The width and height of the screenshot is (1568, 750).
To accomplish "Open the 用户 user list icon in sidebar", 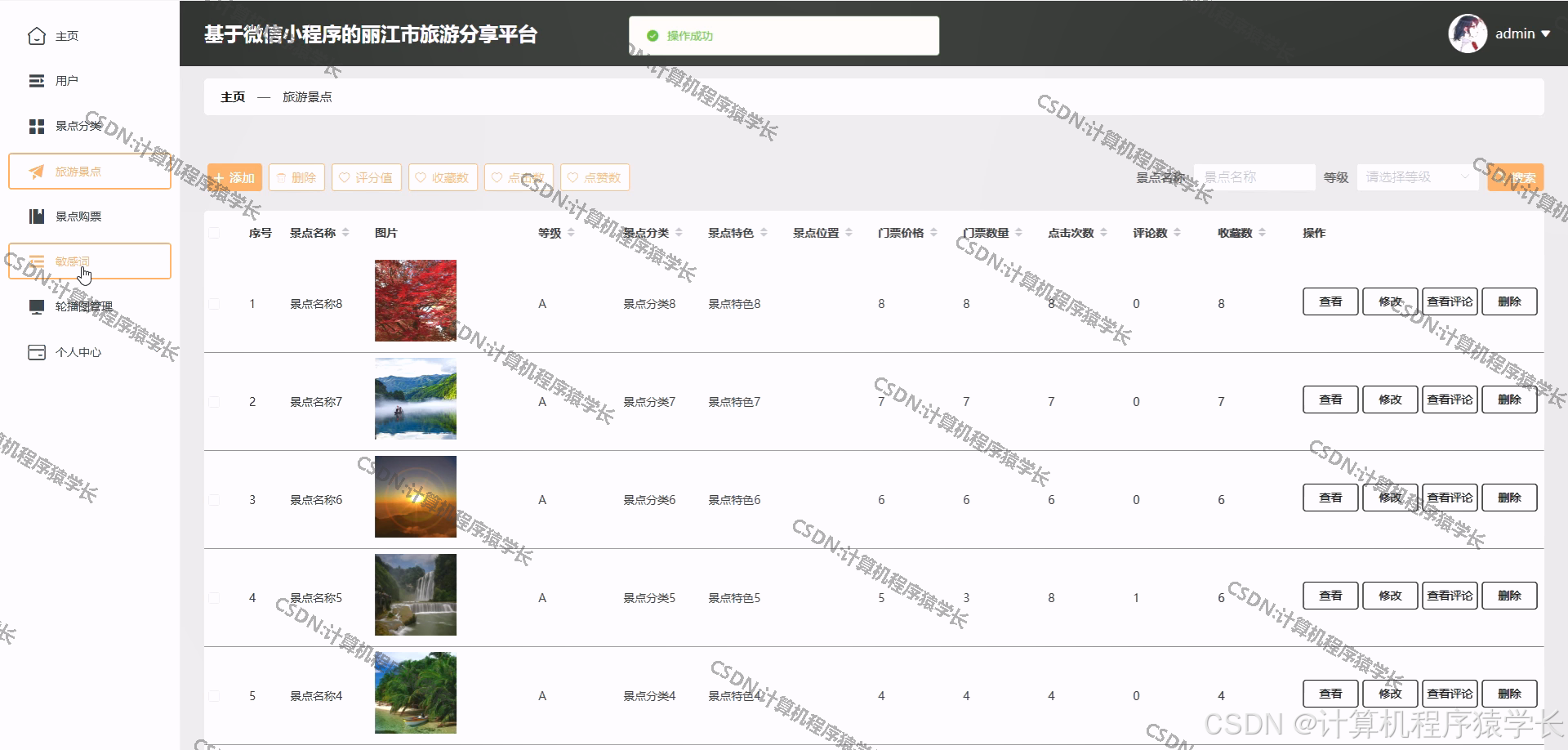I will point(37,81).
